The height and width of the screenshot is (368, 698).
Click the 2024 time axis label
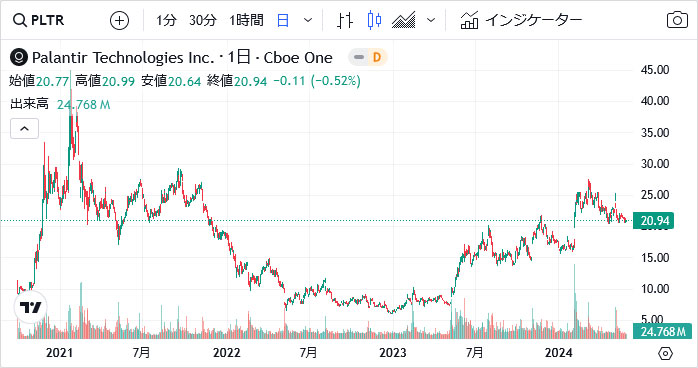559,353
